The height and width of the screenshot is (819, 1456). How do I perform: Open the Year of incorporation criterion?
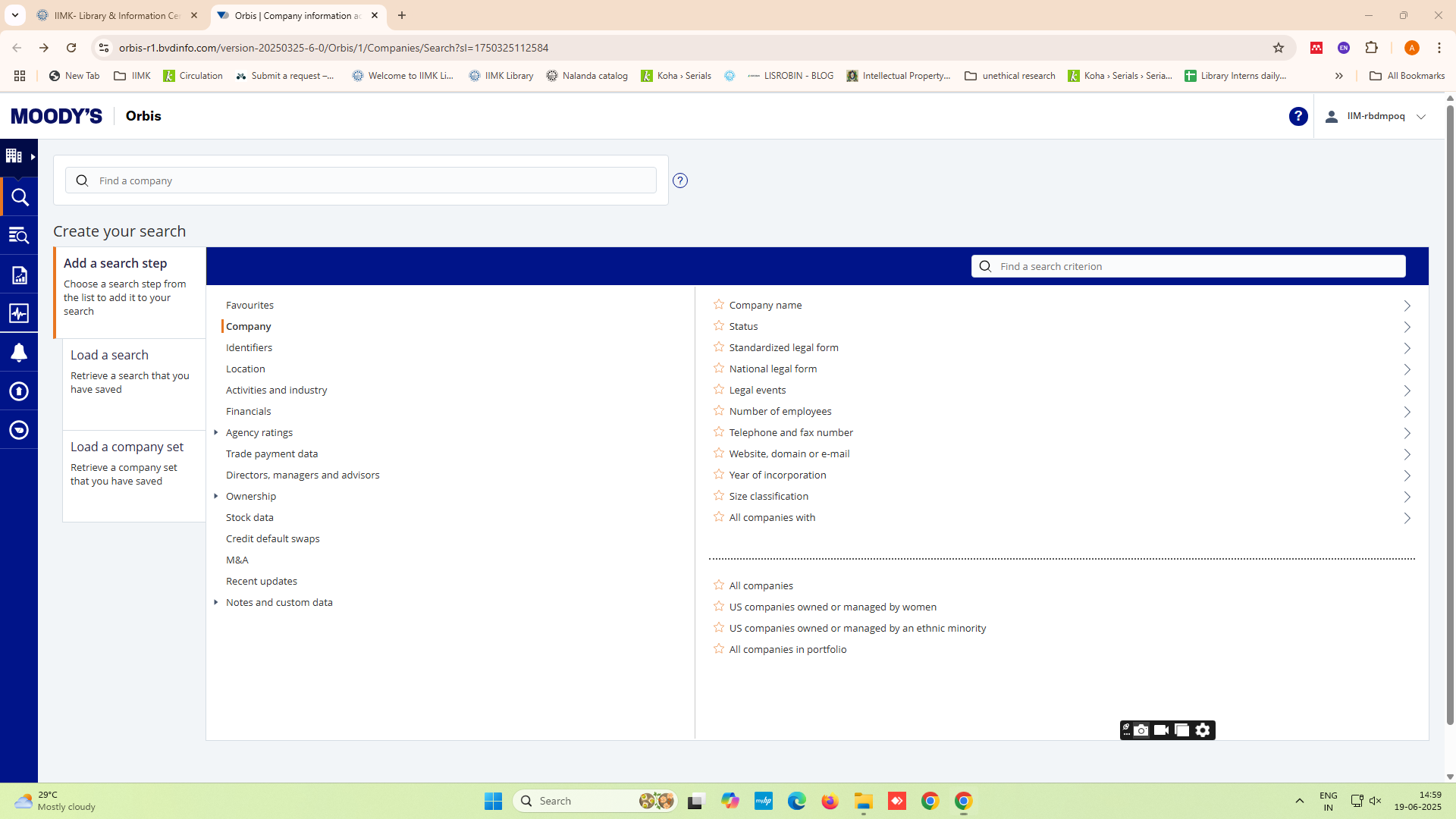(x=777, y=475)
